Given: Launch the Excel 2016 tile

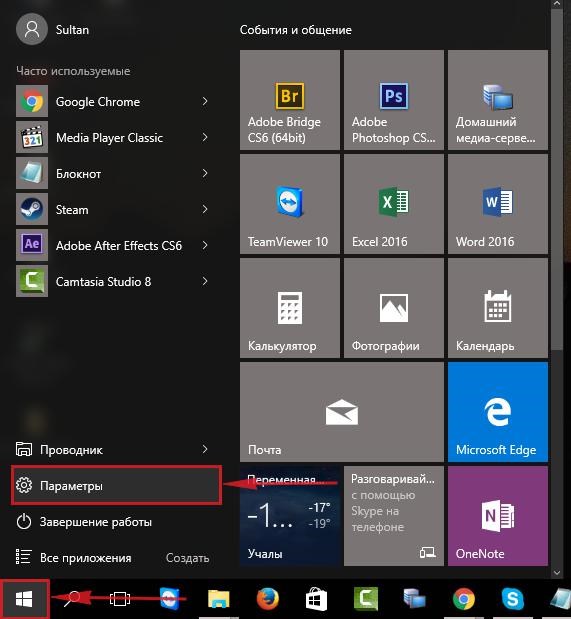Looking at the screenshot, I should pyautogui.click(x=394, y=204).
